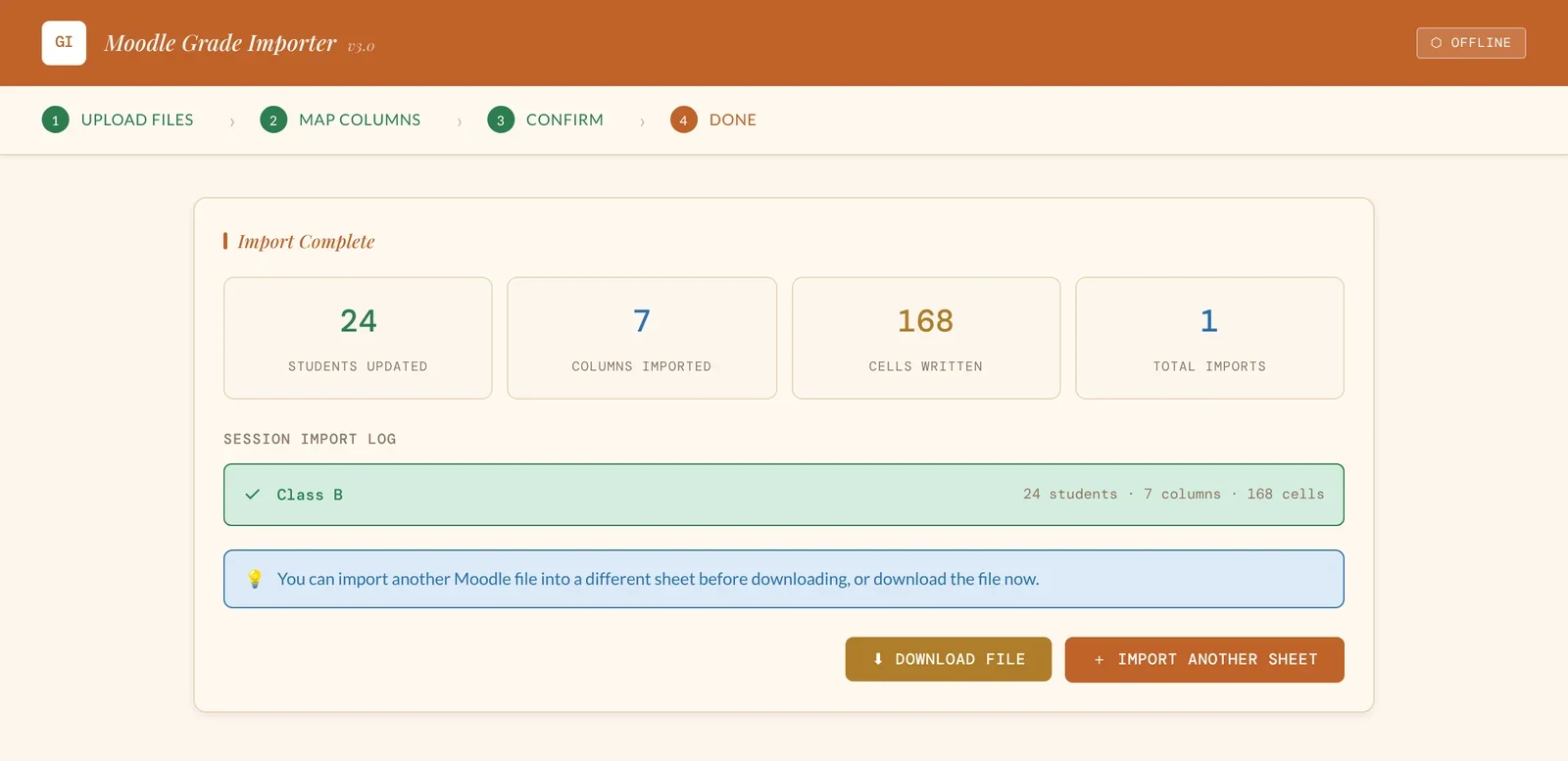
Task: Download the file
Action: (x=949, y=659)
